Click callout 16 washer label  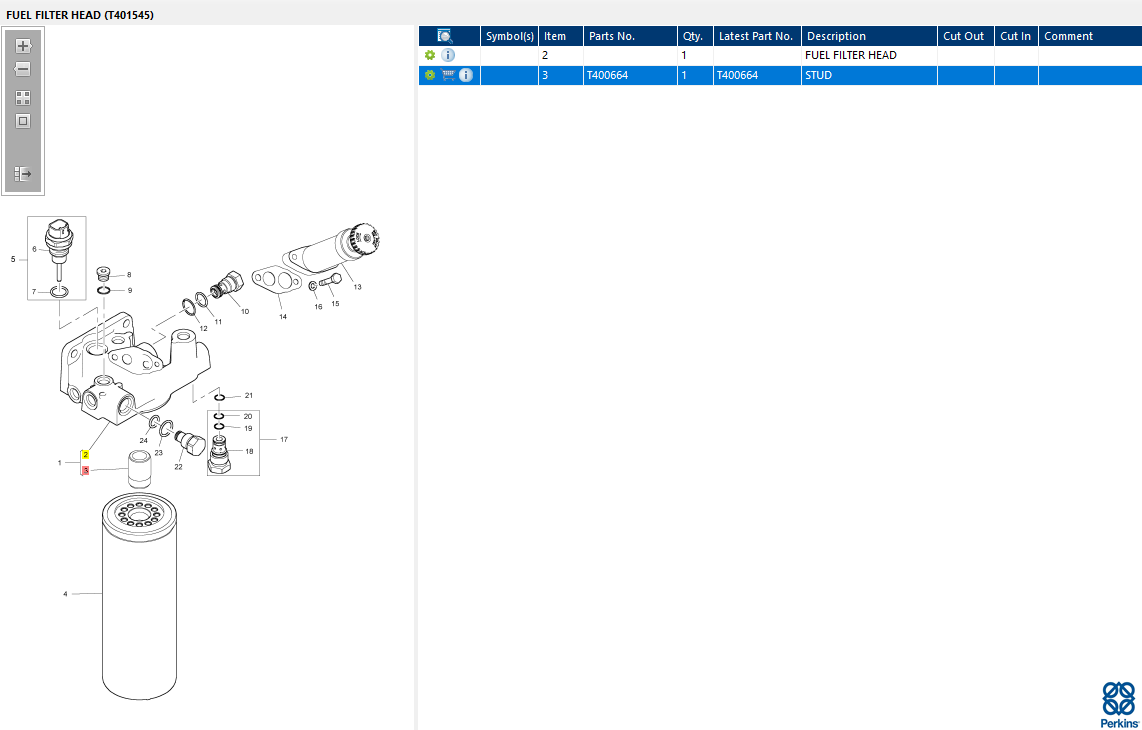[x=318, y=307]
